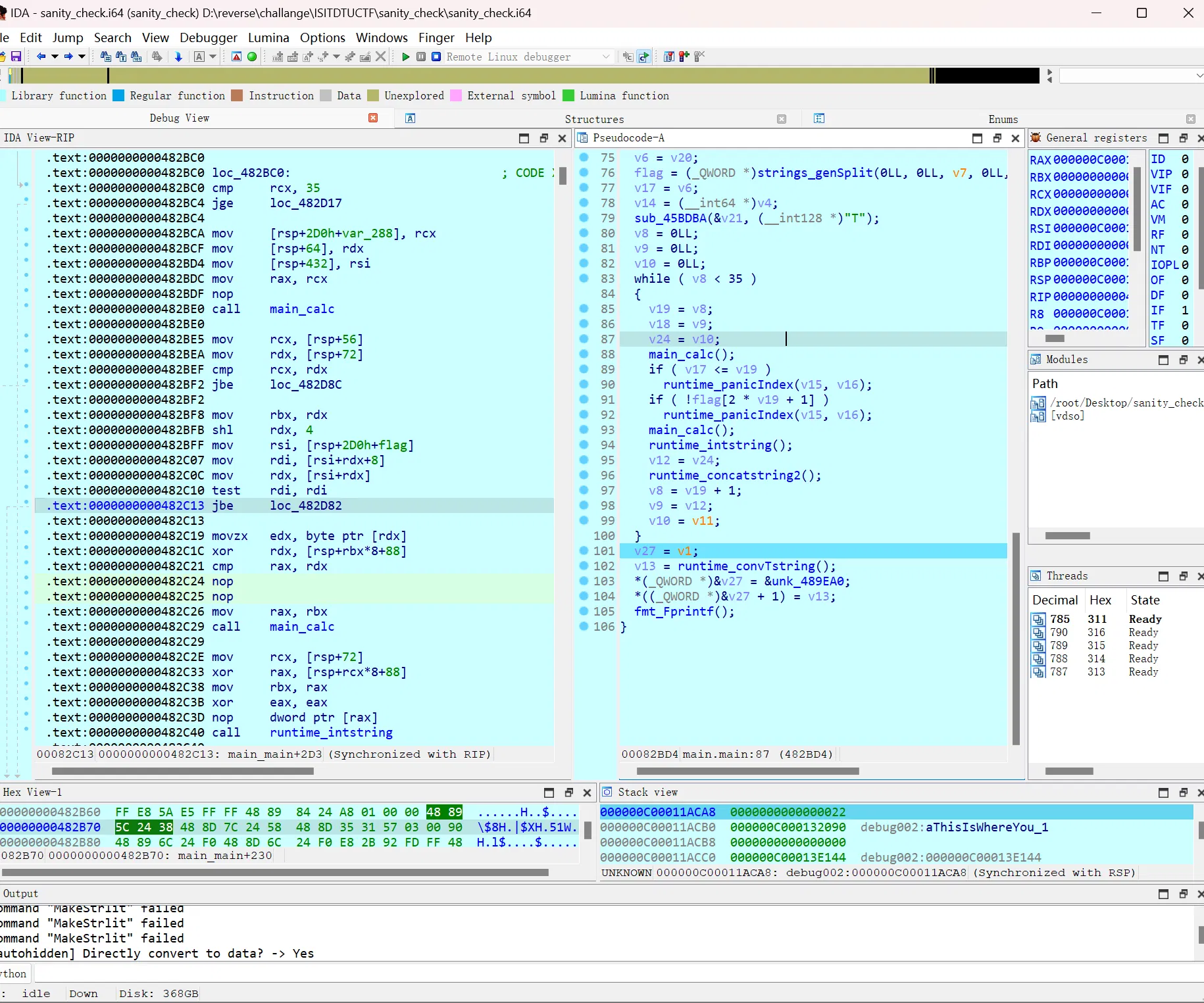Image resolution: width=1204 pixels, height=1003 pixels.
Task: Open the Debugger menu
Action: pyautogui.click(x=209, y=37)
